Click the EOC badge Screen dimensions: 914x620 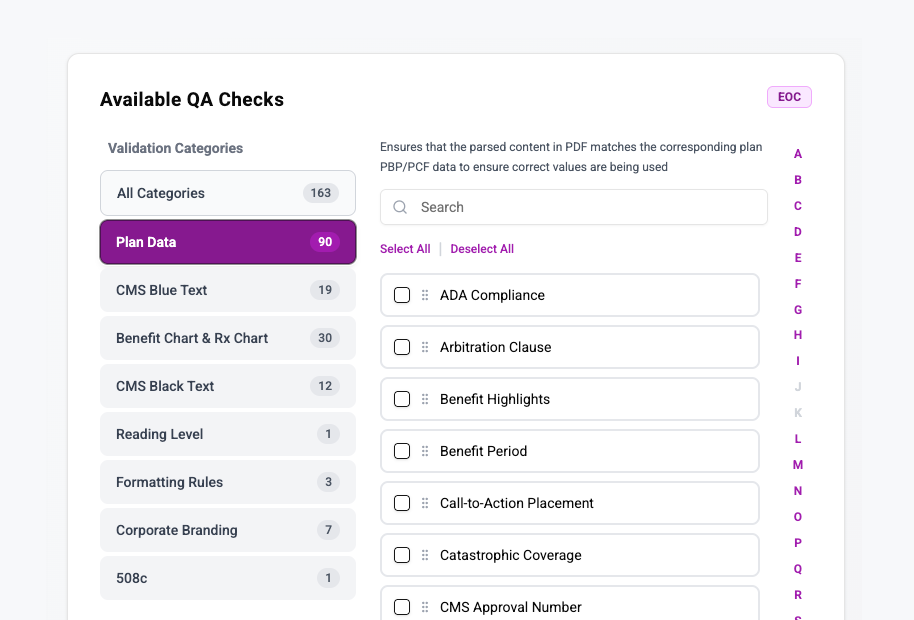[x=789, y=97]
